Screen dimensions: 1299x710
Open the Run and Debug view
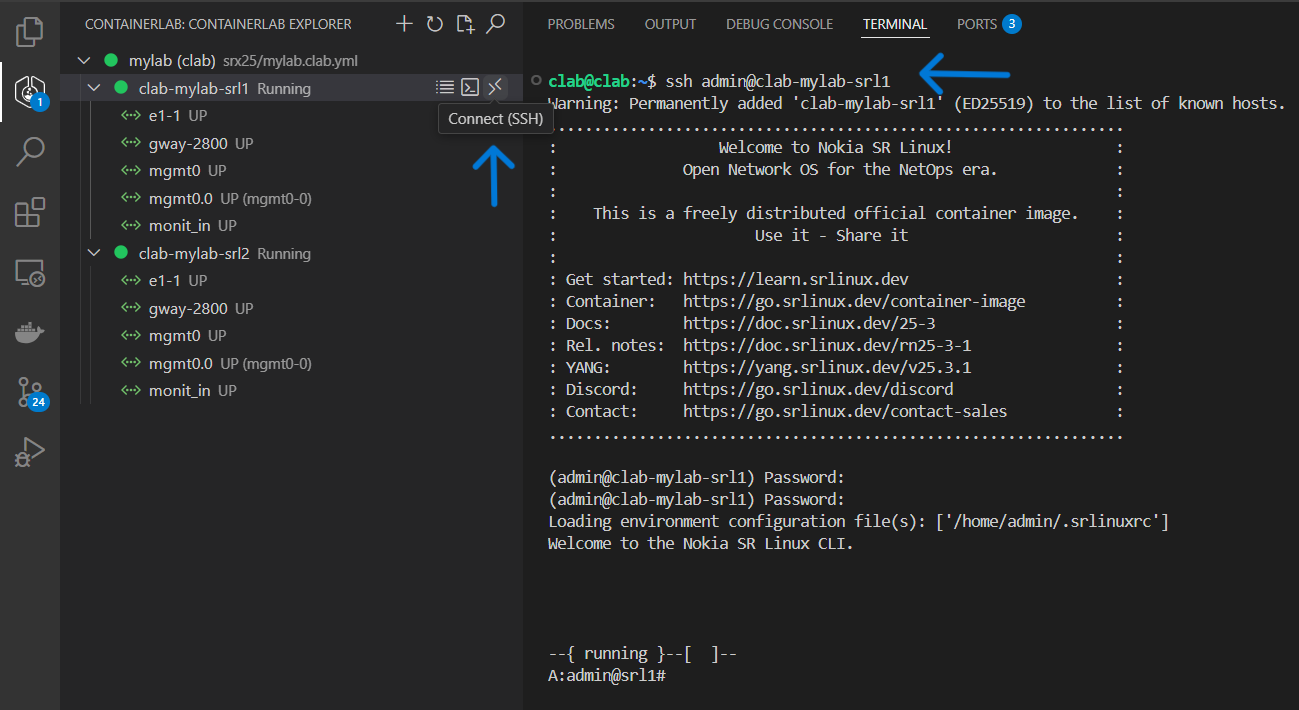click(30, 453)
